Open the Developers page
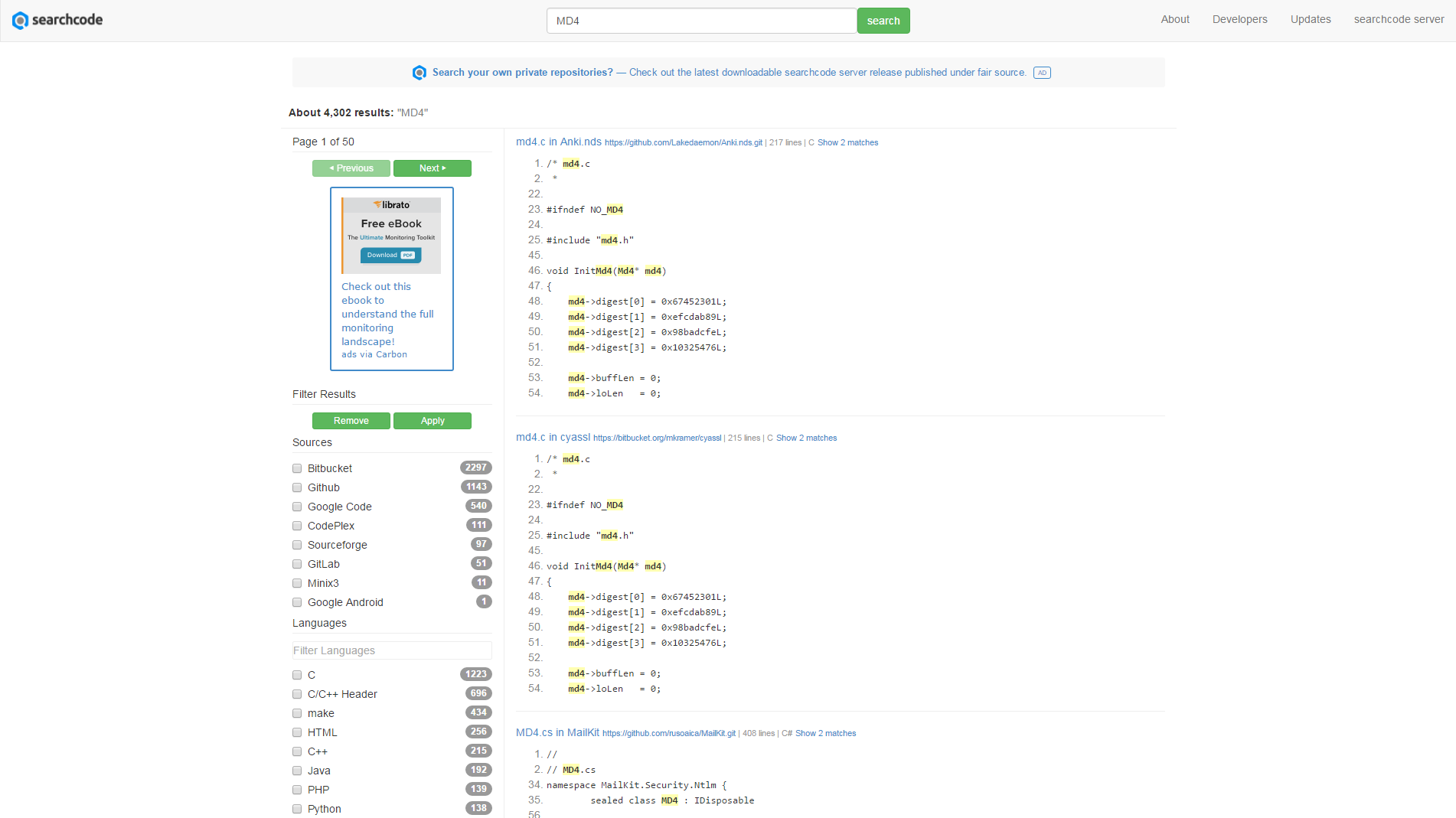Viewport: 1456px width, 818px height. pos(1239,19)
